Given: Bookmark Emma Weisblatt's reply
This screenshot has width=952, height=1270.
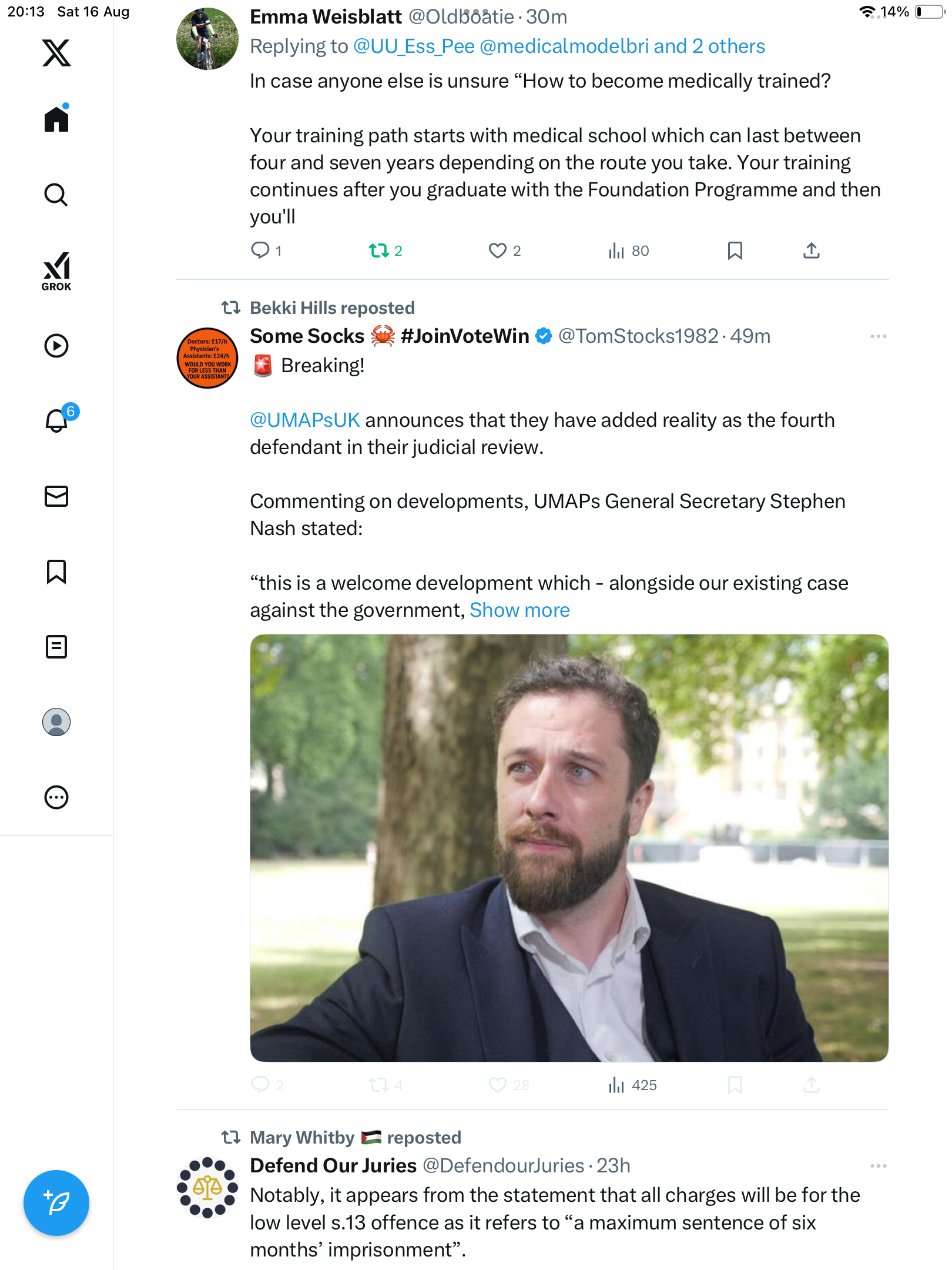Looking at the screenshot, I should tap(735, 251).
